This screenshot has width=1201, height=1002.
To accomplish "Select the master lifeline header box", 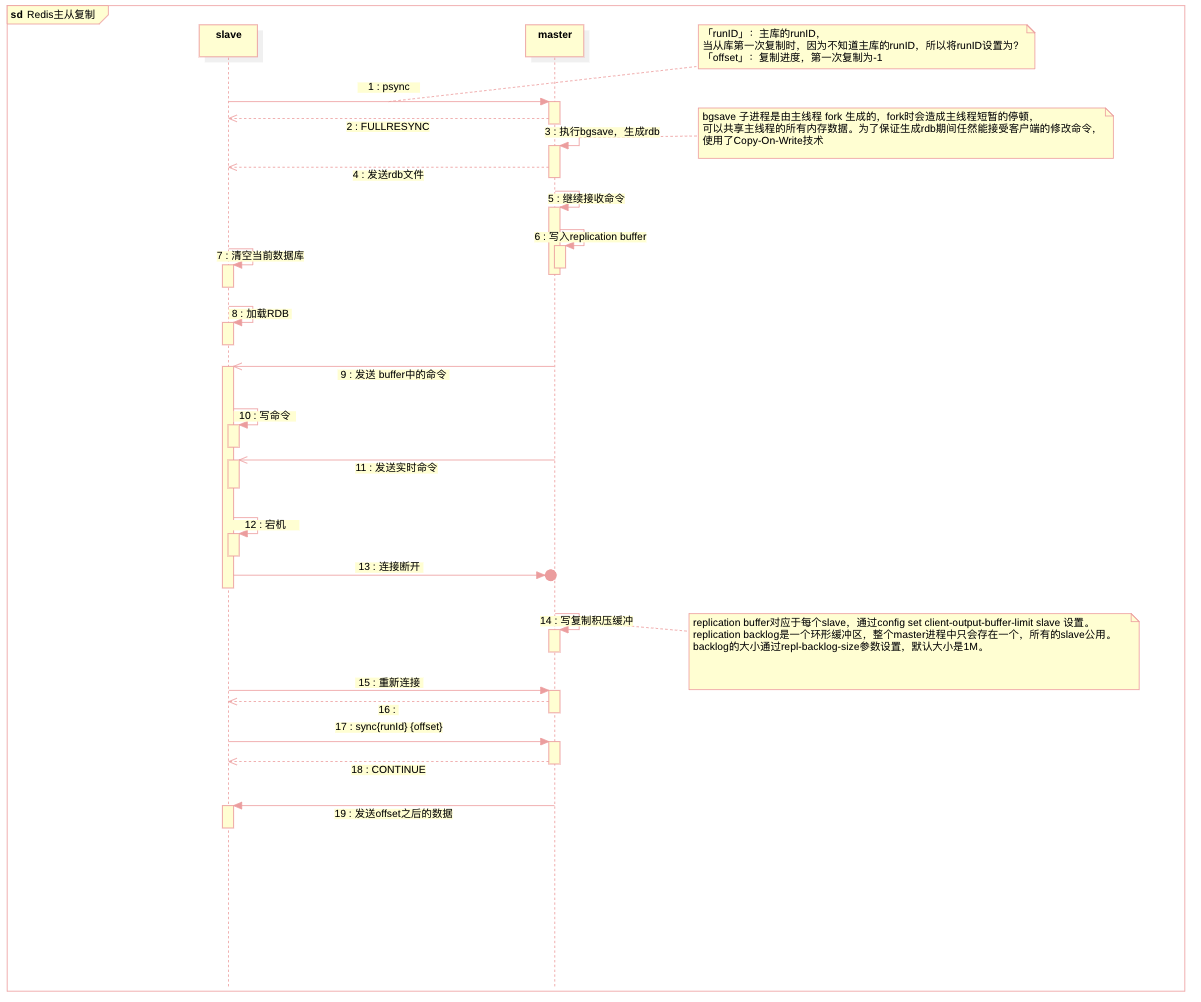I will (554, 41).
